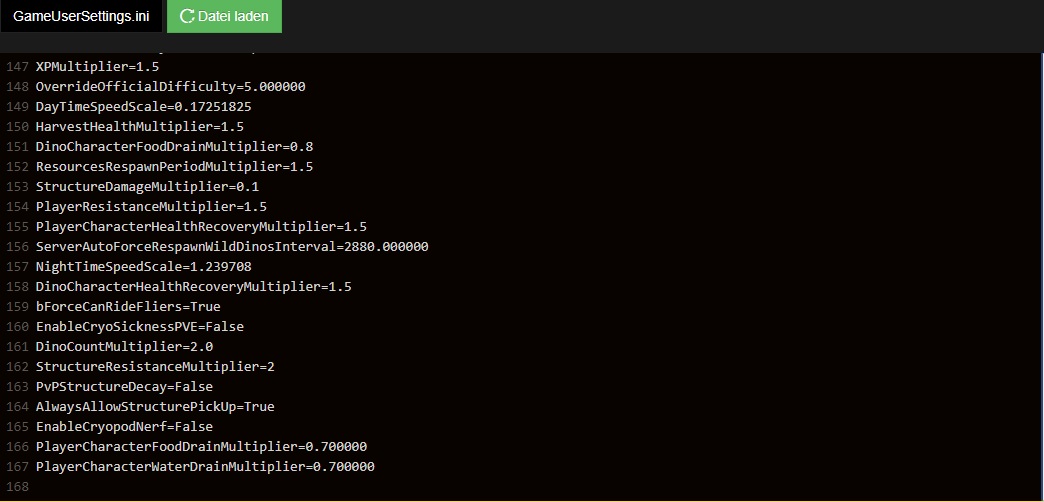Click the EnableCryopodNerf=False line
Image resolution: width=1044 pixels, height=502 pixels.
(x=125, y=426)
